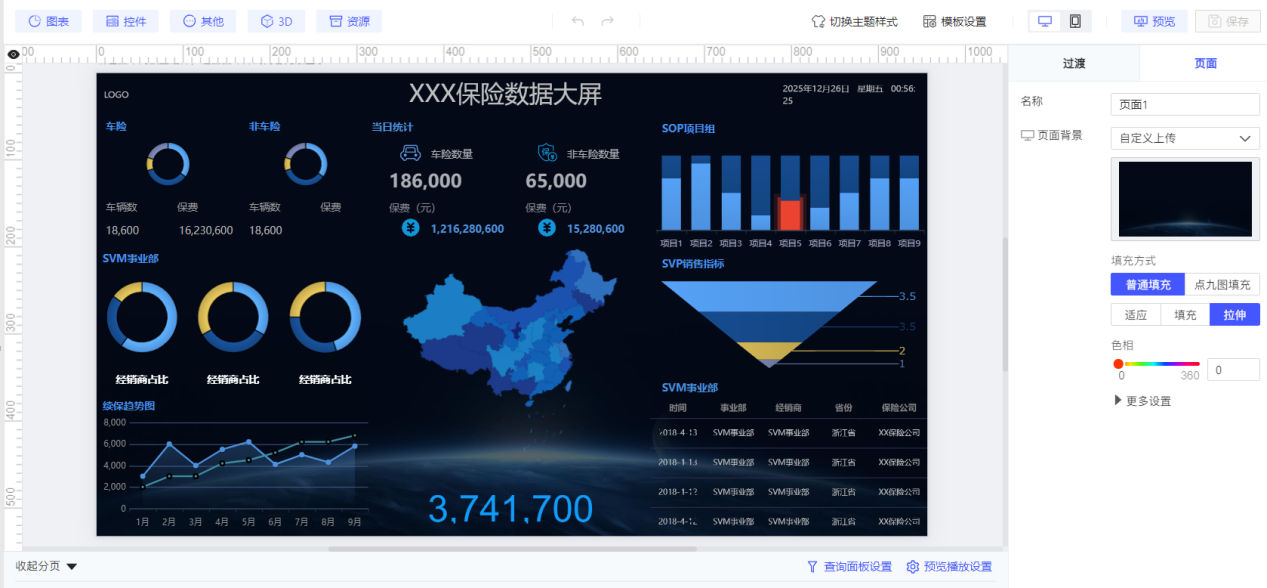
Task: Select the shield icon beside 非车险数量
Action: point(547,153)
